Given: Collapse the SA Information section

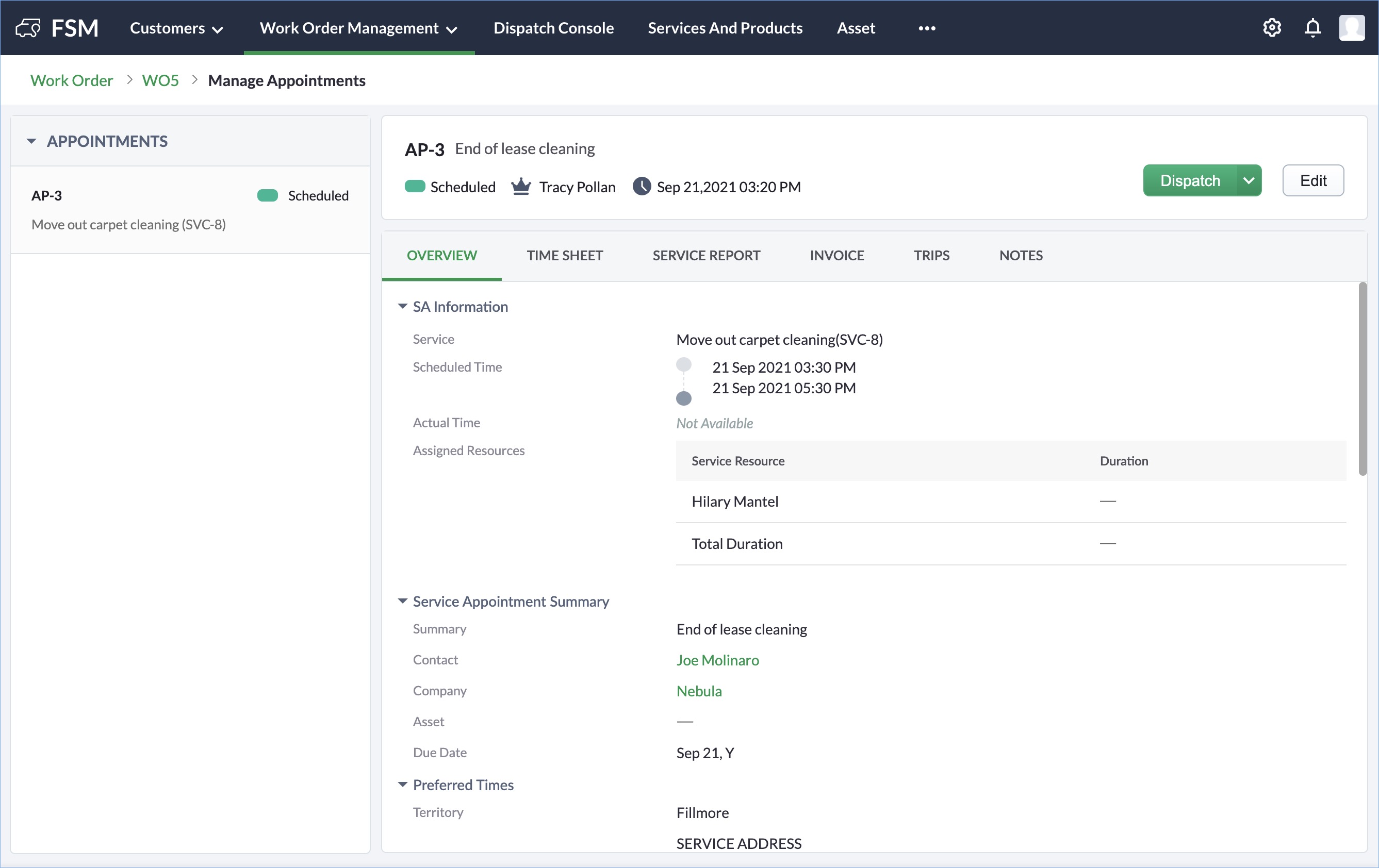Looking at the screenshot, I should [403, 306].
